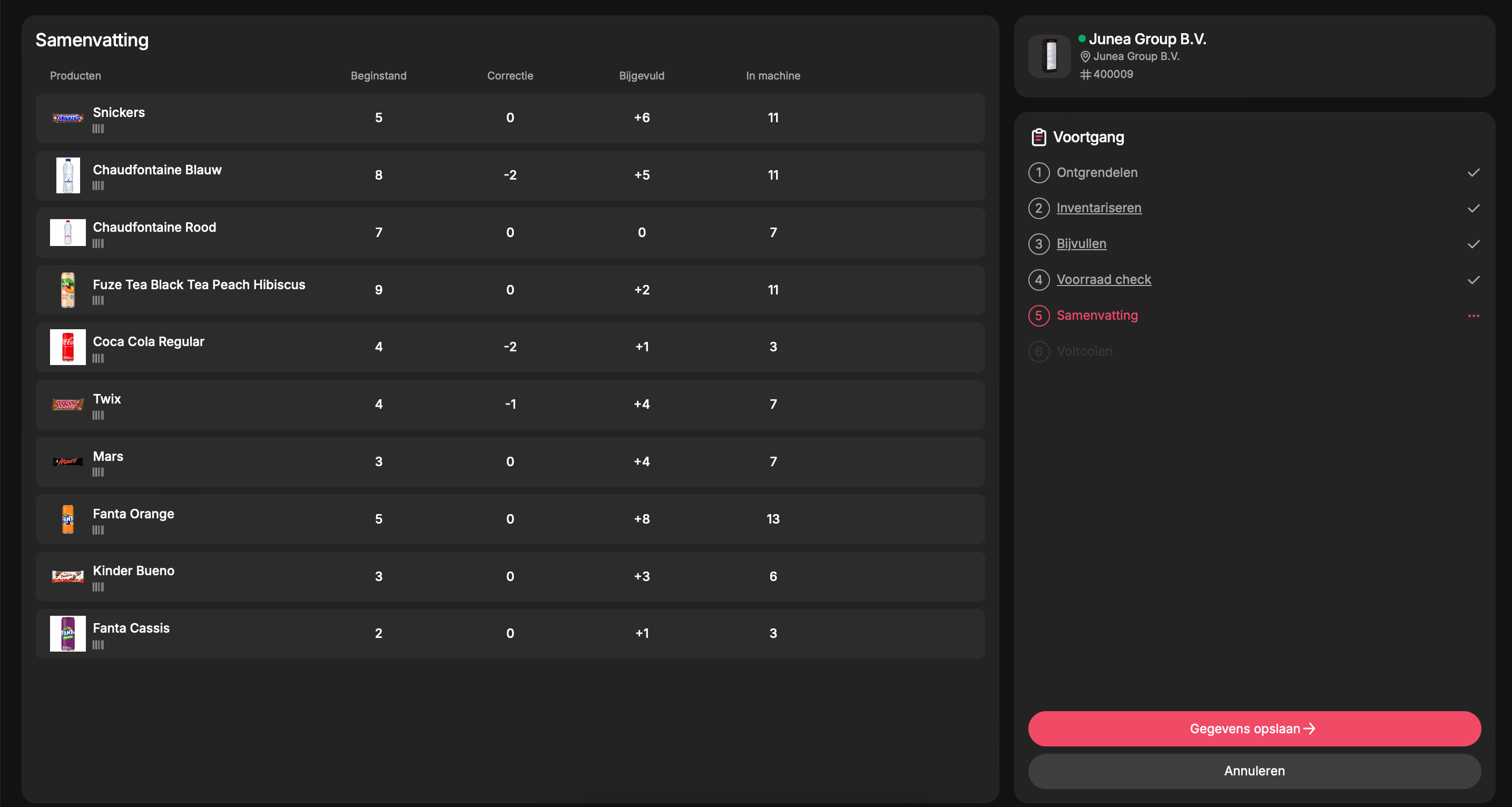
Task: Click the Beginstand column header
Action: (x=379, y=76)
